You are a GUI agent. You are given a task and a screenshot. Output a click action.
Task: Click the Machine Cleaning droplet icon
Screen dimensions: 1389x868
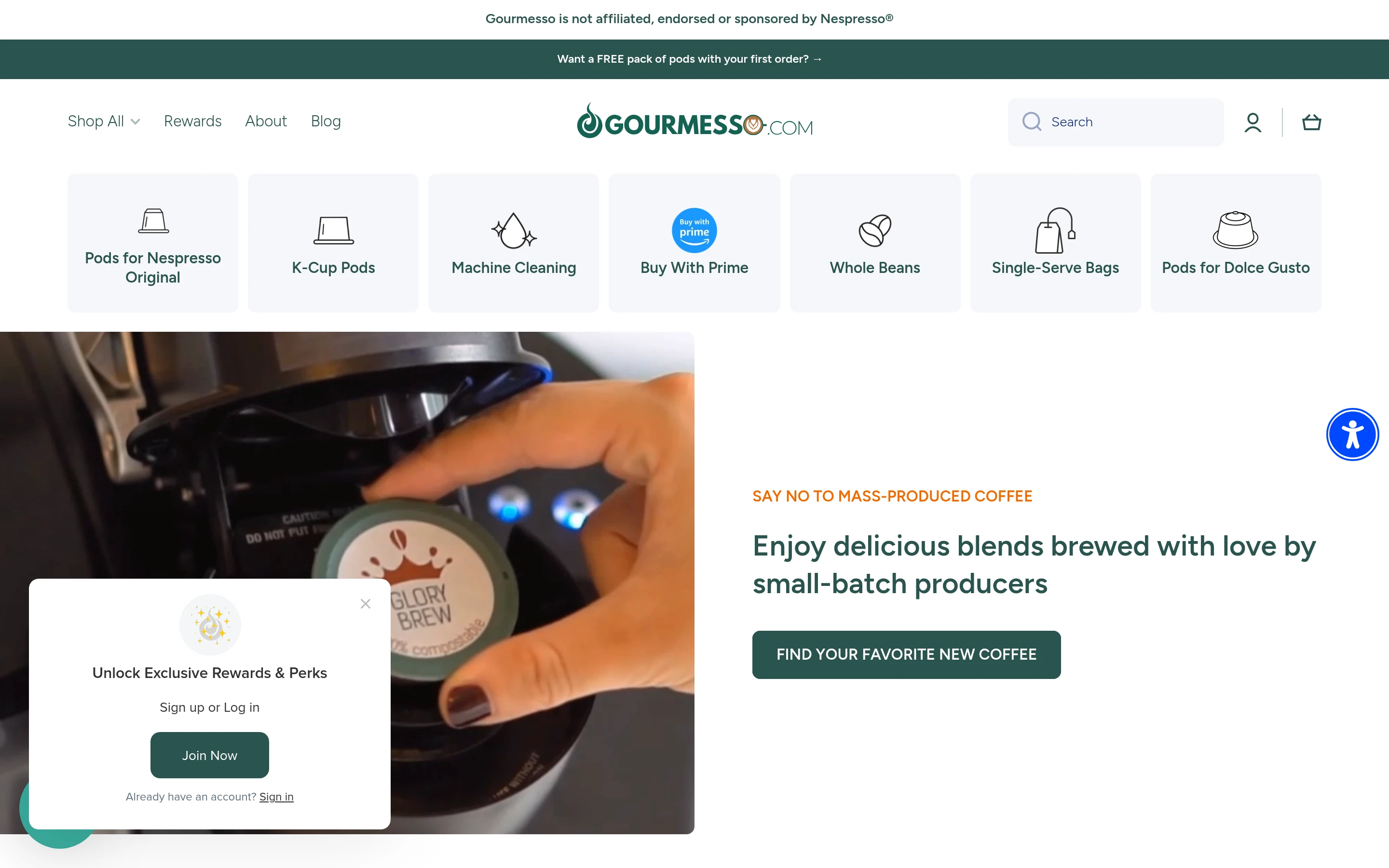coord(514,230)
